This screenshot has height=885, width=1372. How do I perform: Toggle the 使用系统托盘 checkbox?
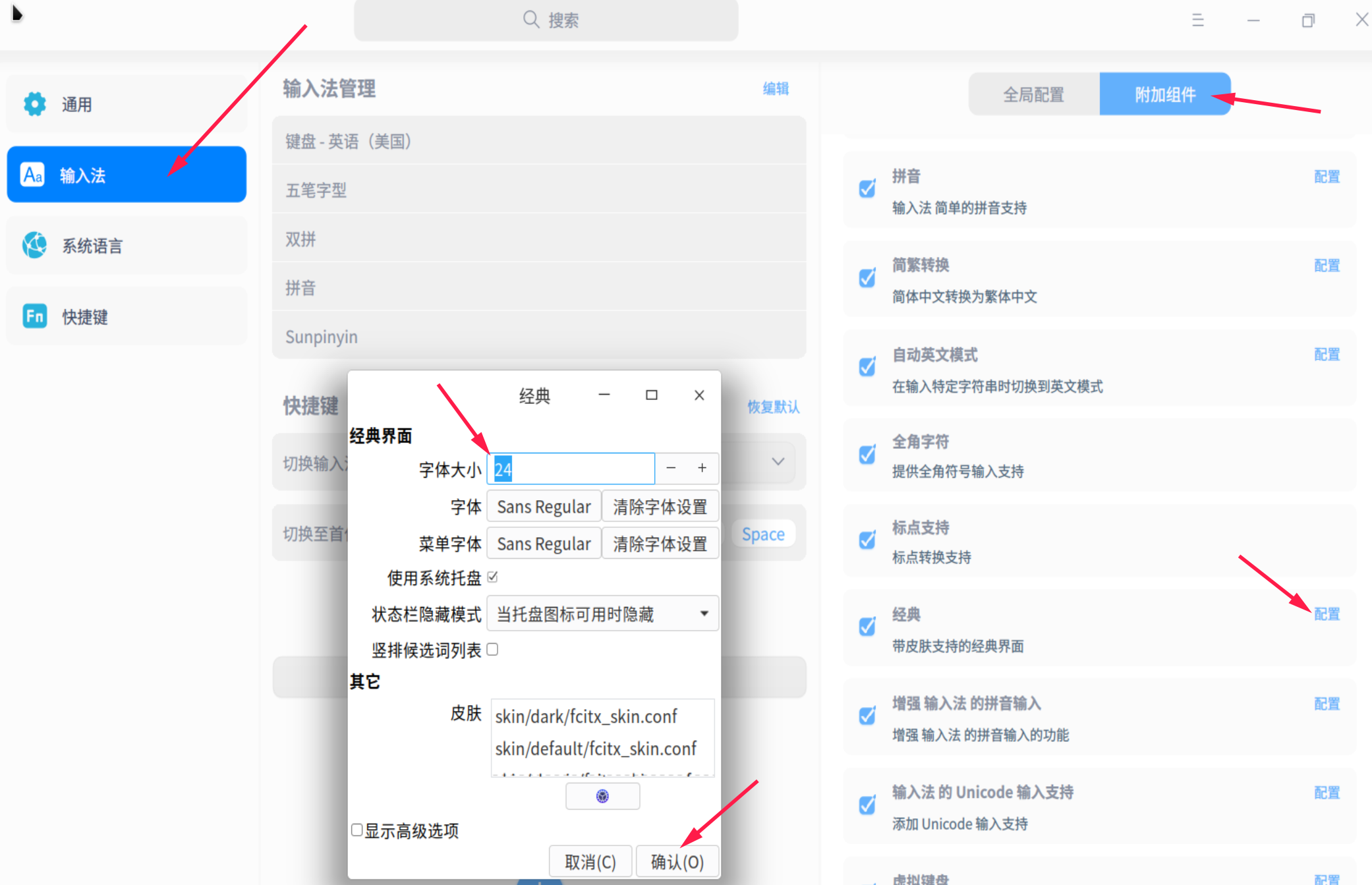[493, 577]
